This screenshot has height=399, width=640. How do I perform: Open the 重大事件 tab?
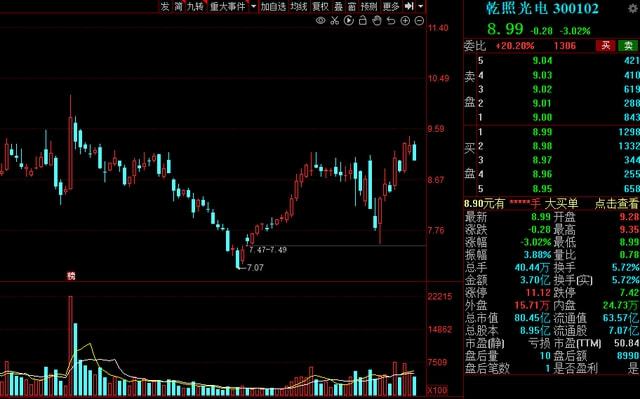pos(227,7)
